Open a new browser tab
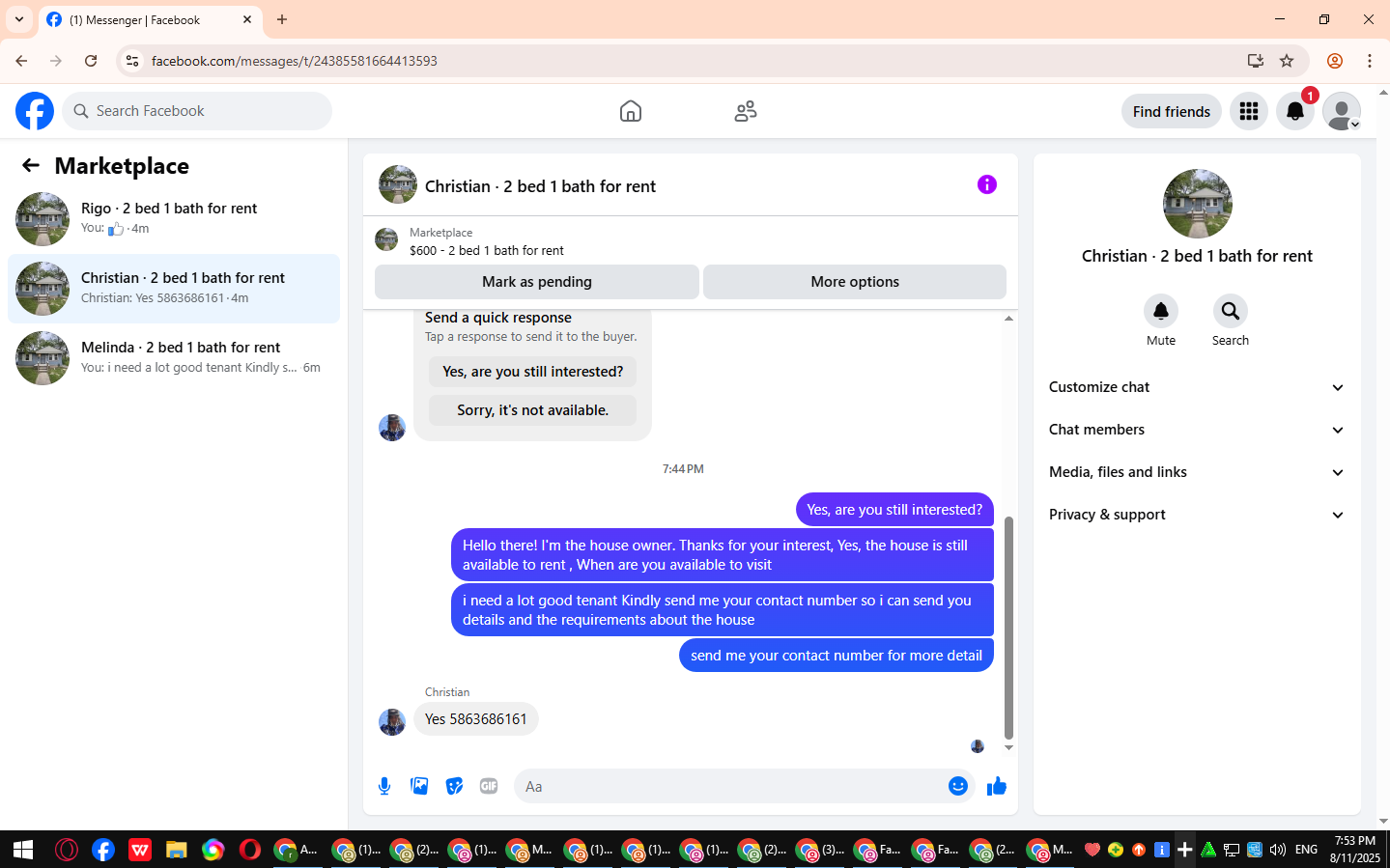 point(282,19)
